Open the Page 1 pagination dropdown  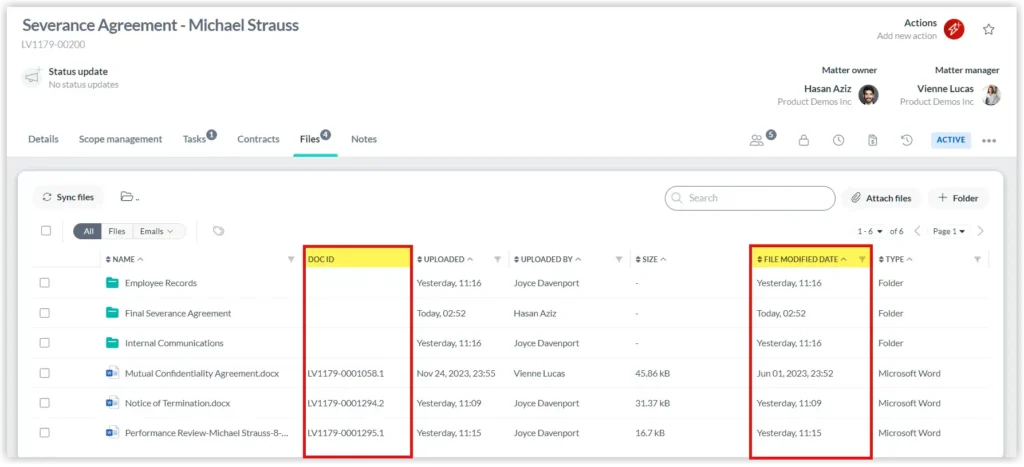(948, 231)
